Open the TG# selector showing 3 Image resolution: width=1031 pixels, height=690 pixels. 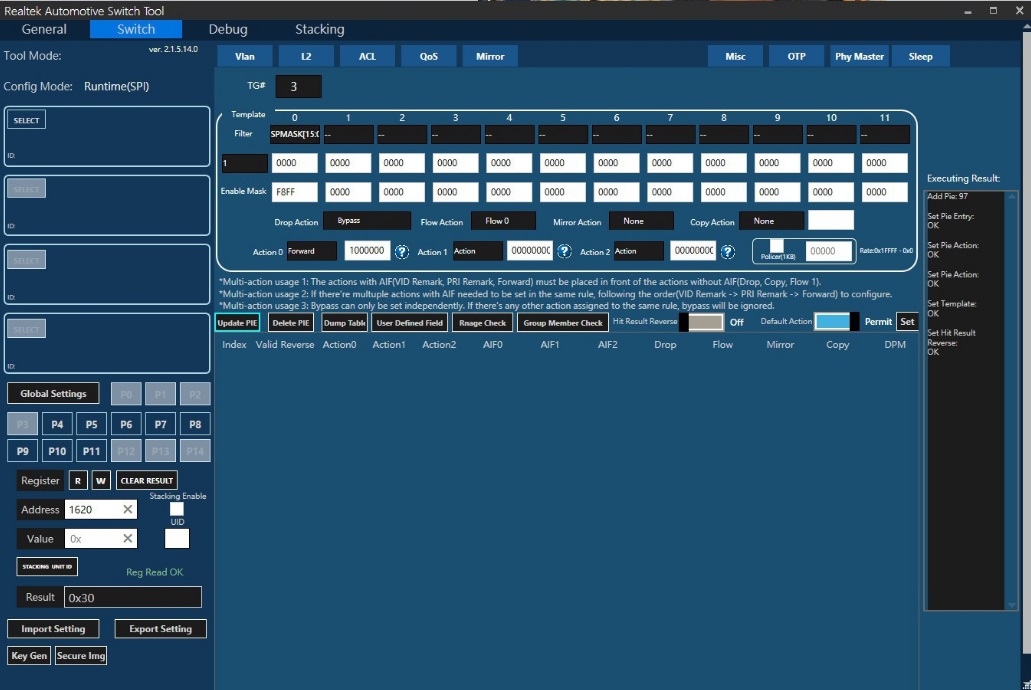click(x=299, y=86)
